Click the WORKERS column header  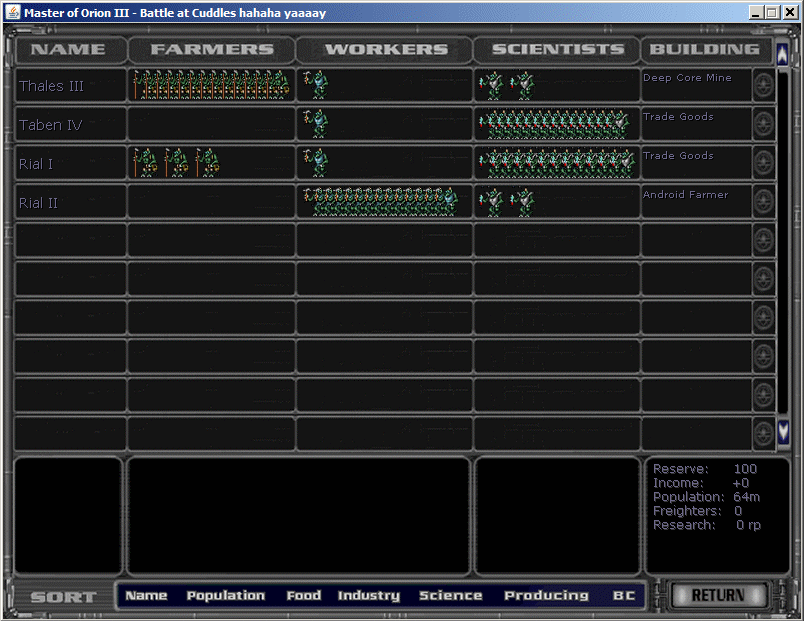387,50
